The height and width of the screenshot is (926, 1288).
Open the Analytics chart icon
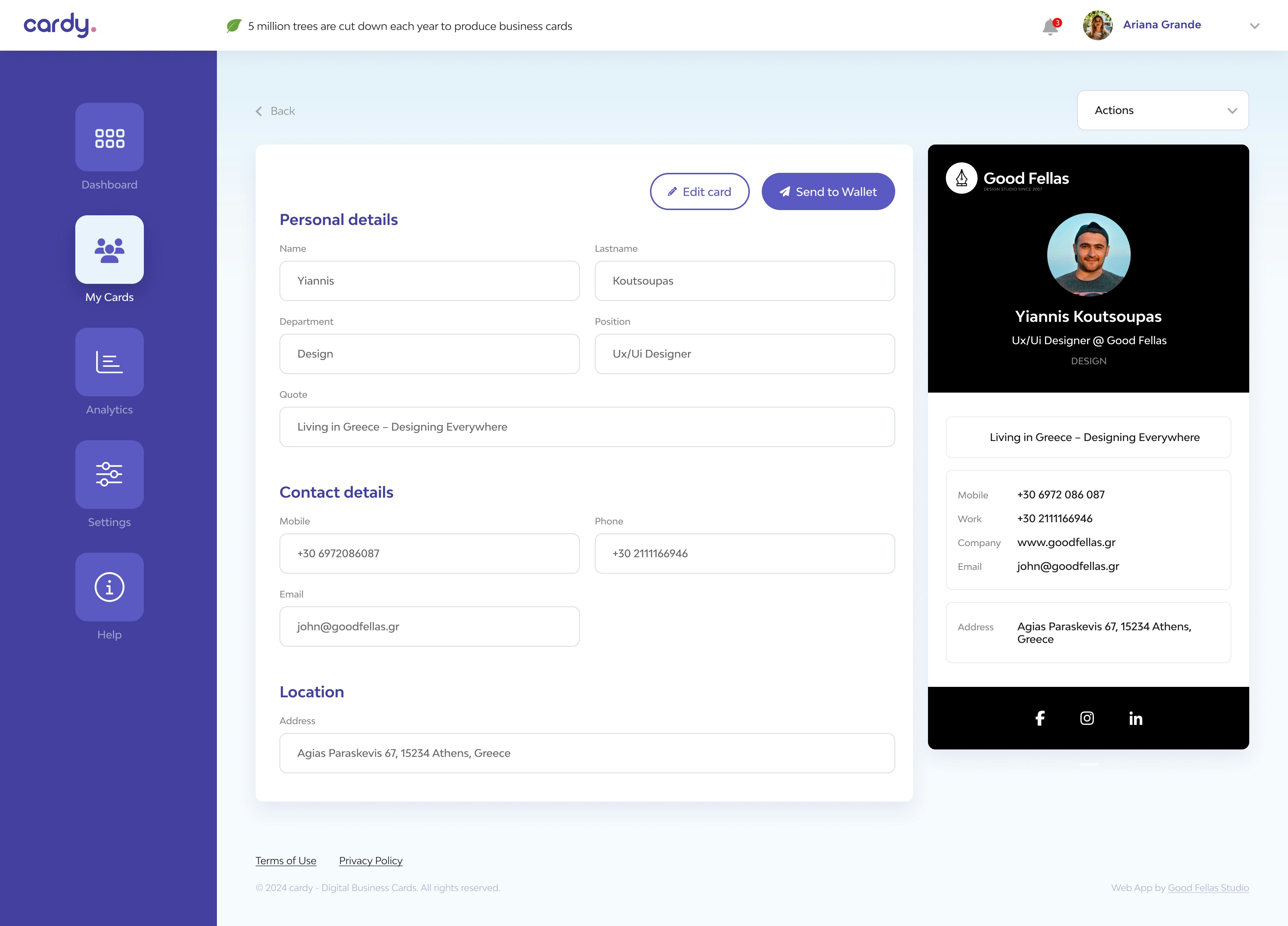click(109, 362)
